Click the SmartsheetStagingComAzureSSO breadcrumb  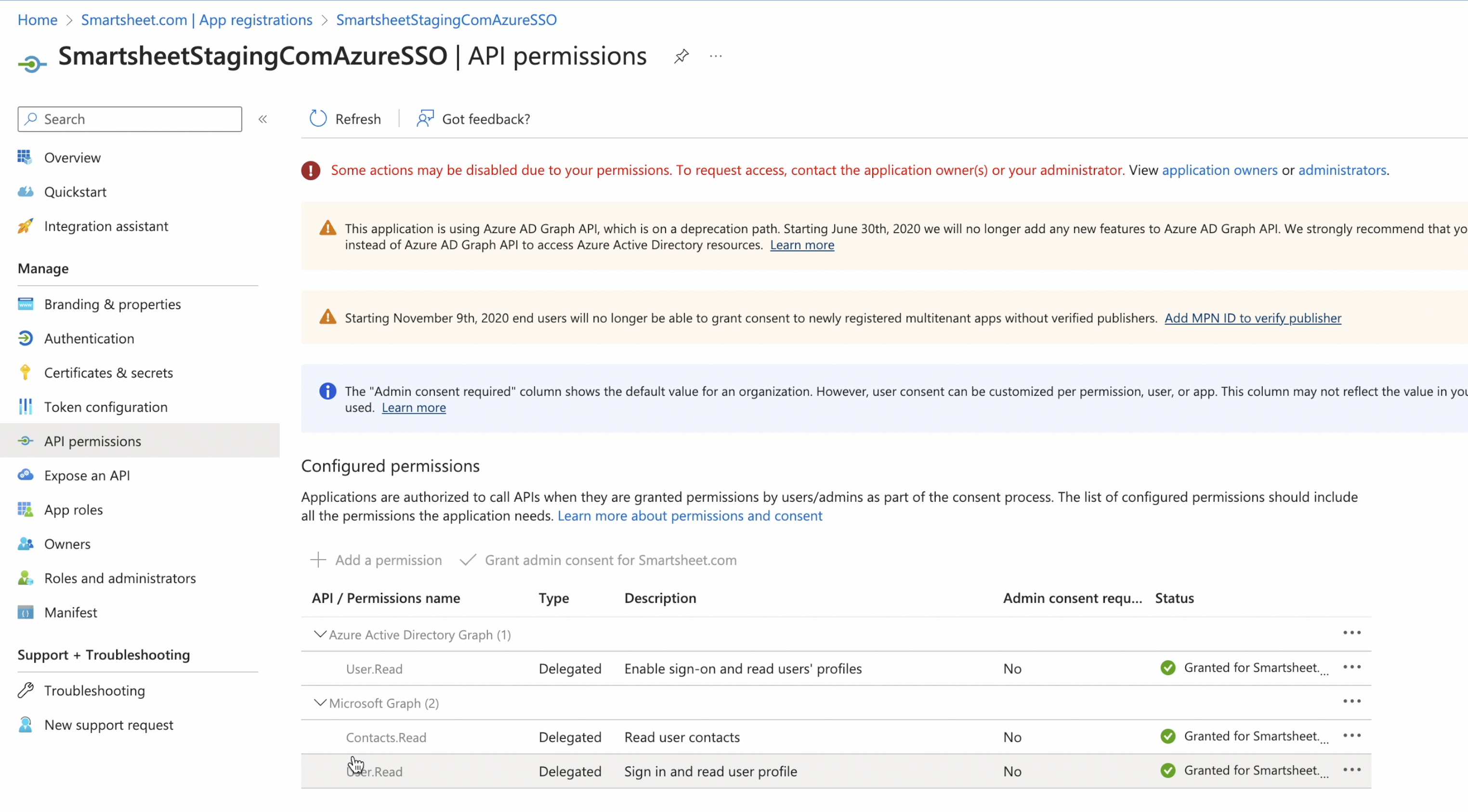(x=446, y=19)
